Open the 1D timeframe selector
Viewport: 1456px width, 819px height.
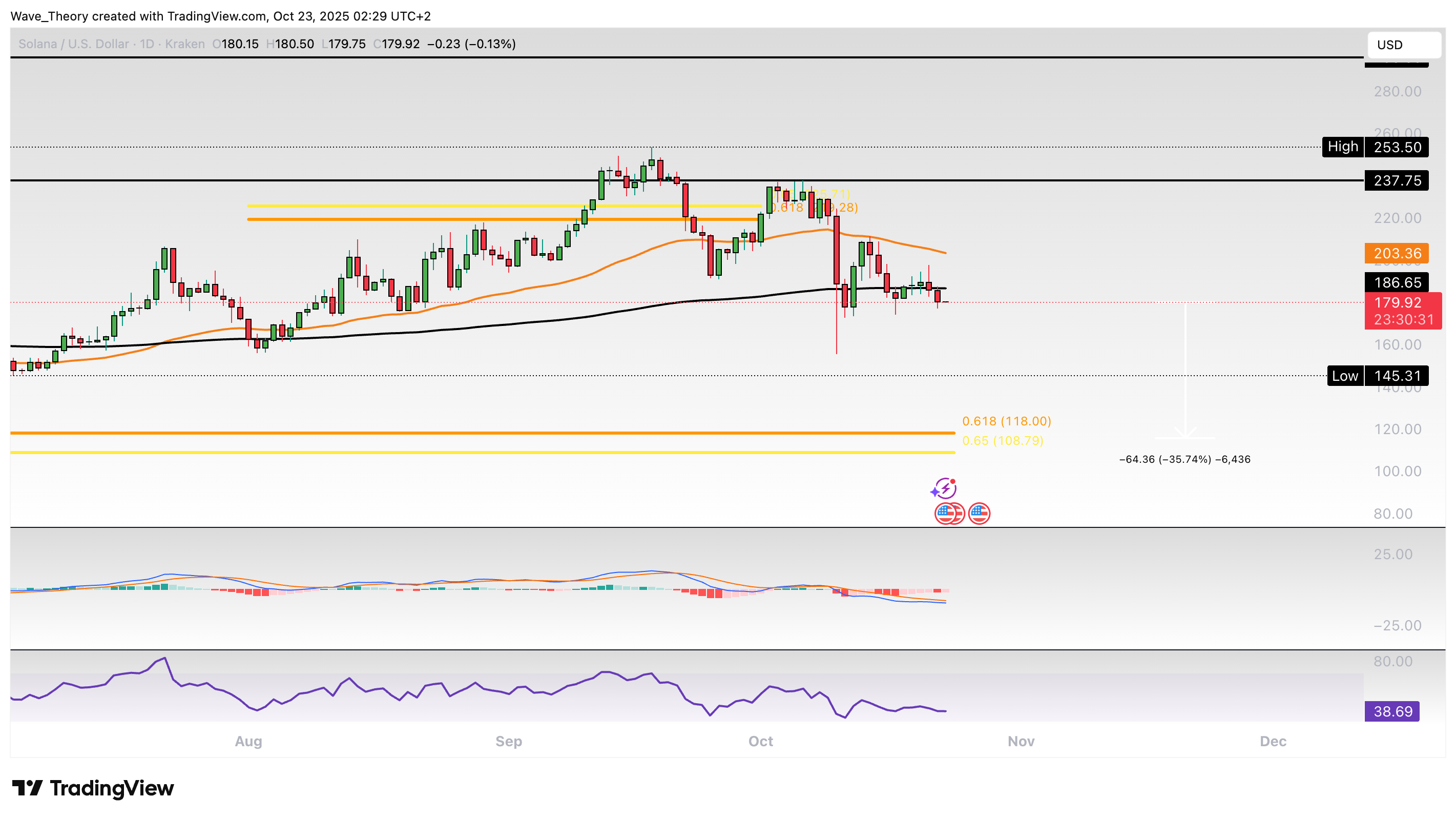pos(146,44)
